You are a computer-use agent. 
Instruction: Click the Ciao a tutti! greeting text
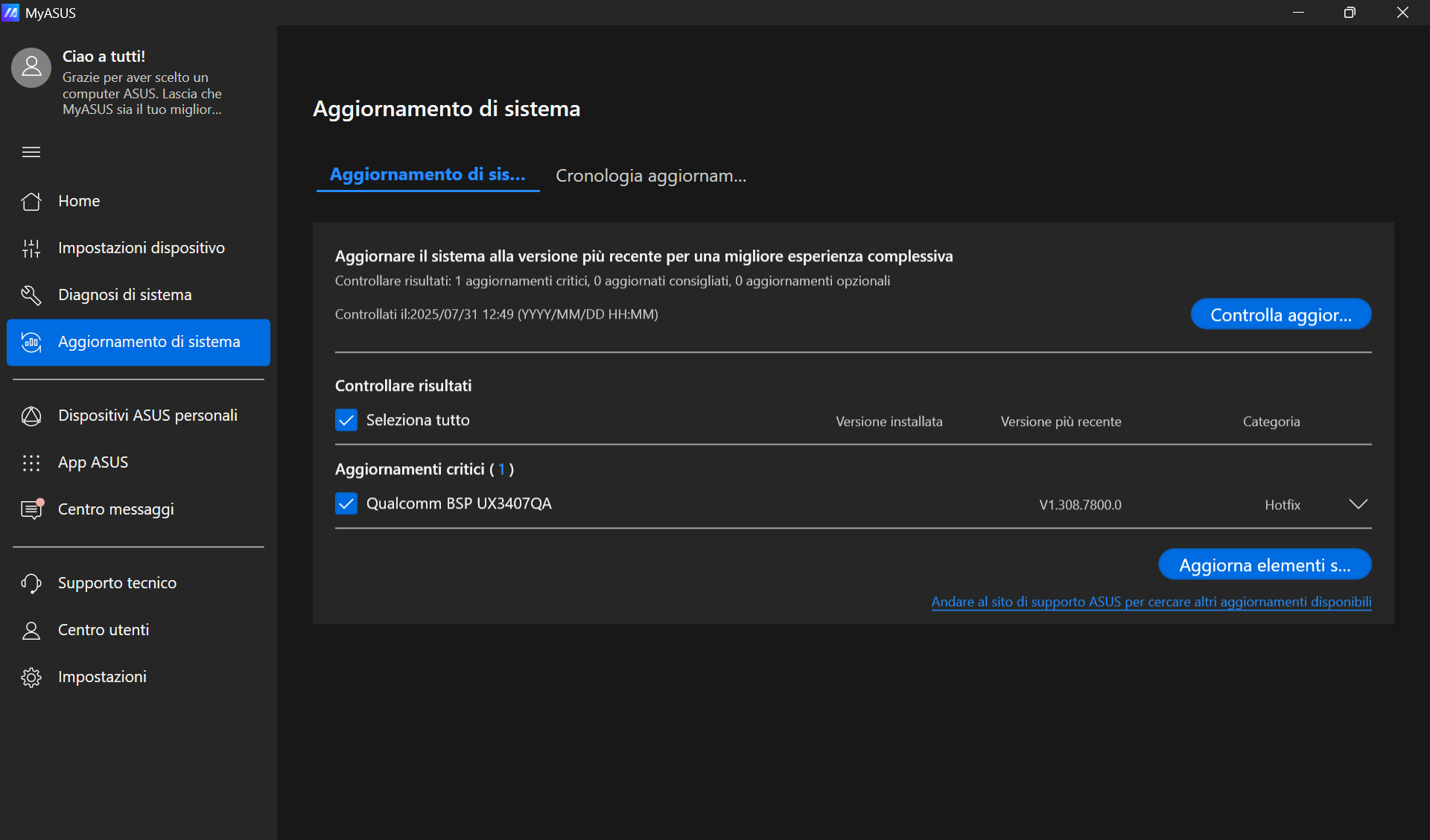104,57
